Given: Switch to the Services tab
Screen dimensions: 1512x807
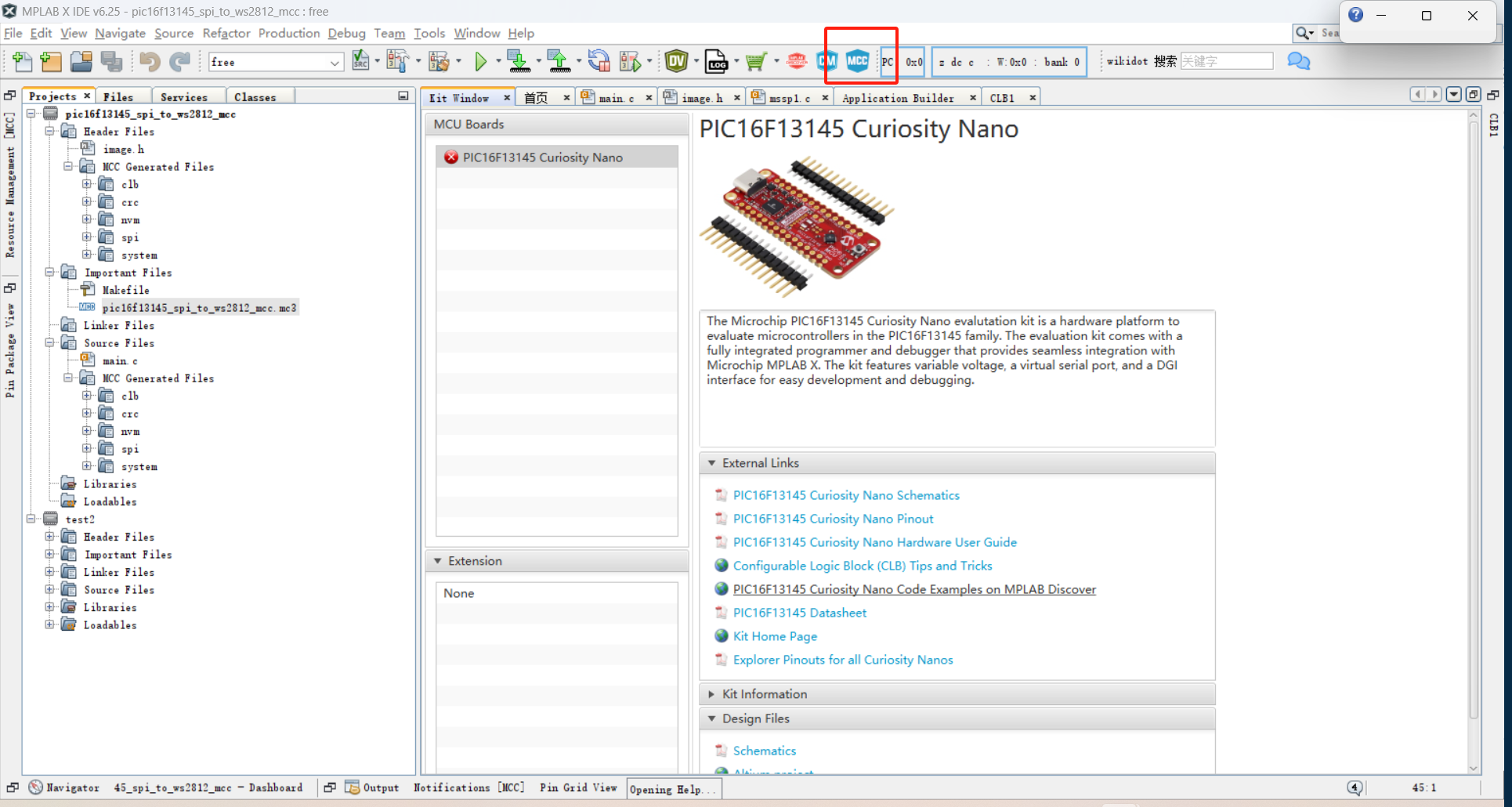Looking at the screenshot, I should coord(184,96).
